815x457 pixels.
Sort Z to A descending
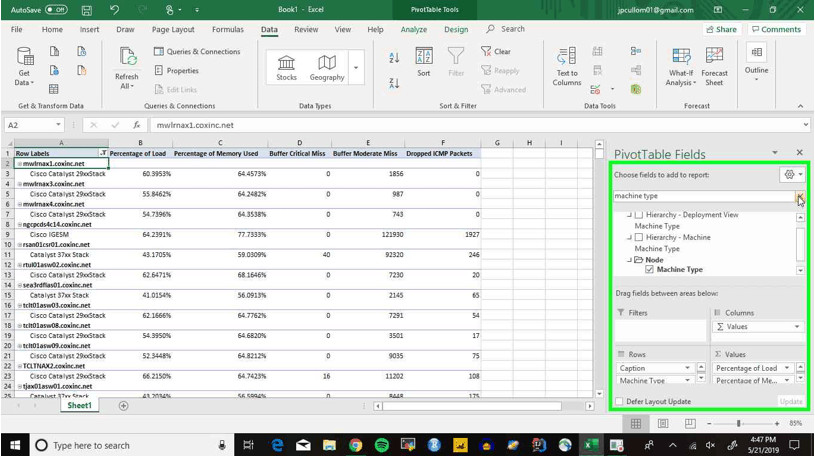(394, 83)
